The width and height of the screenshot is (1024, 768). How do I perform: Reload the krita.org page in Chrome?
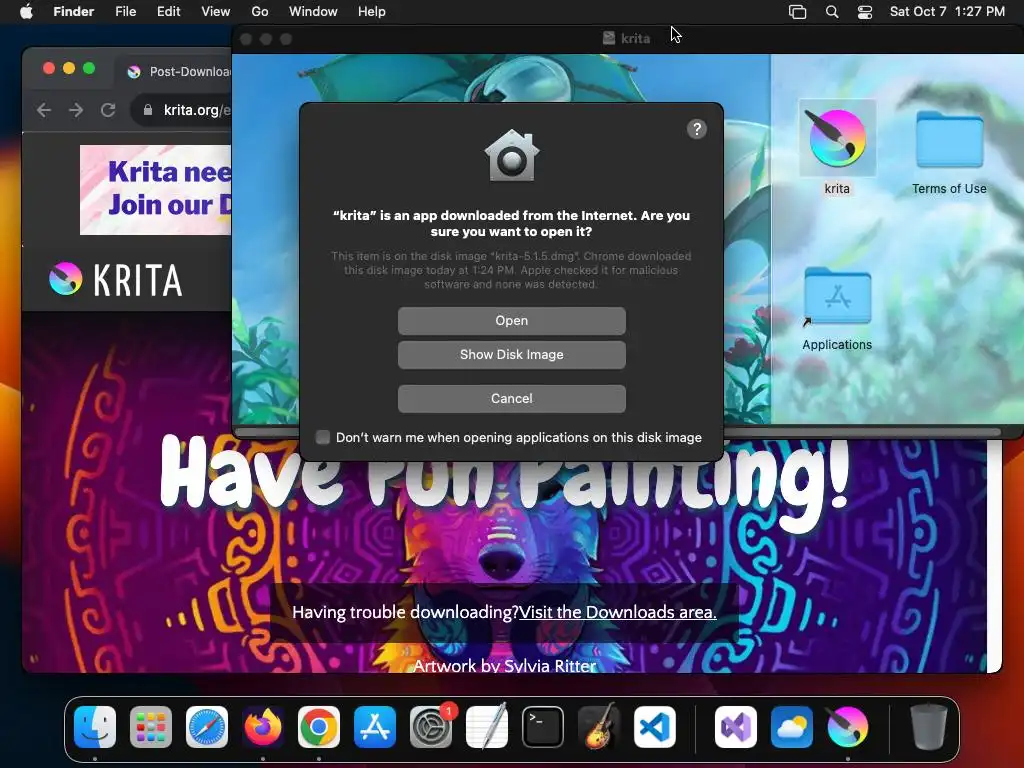[x=108, y=110]
